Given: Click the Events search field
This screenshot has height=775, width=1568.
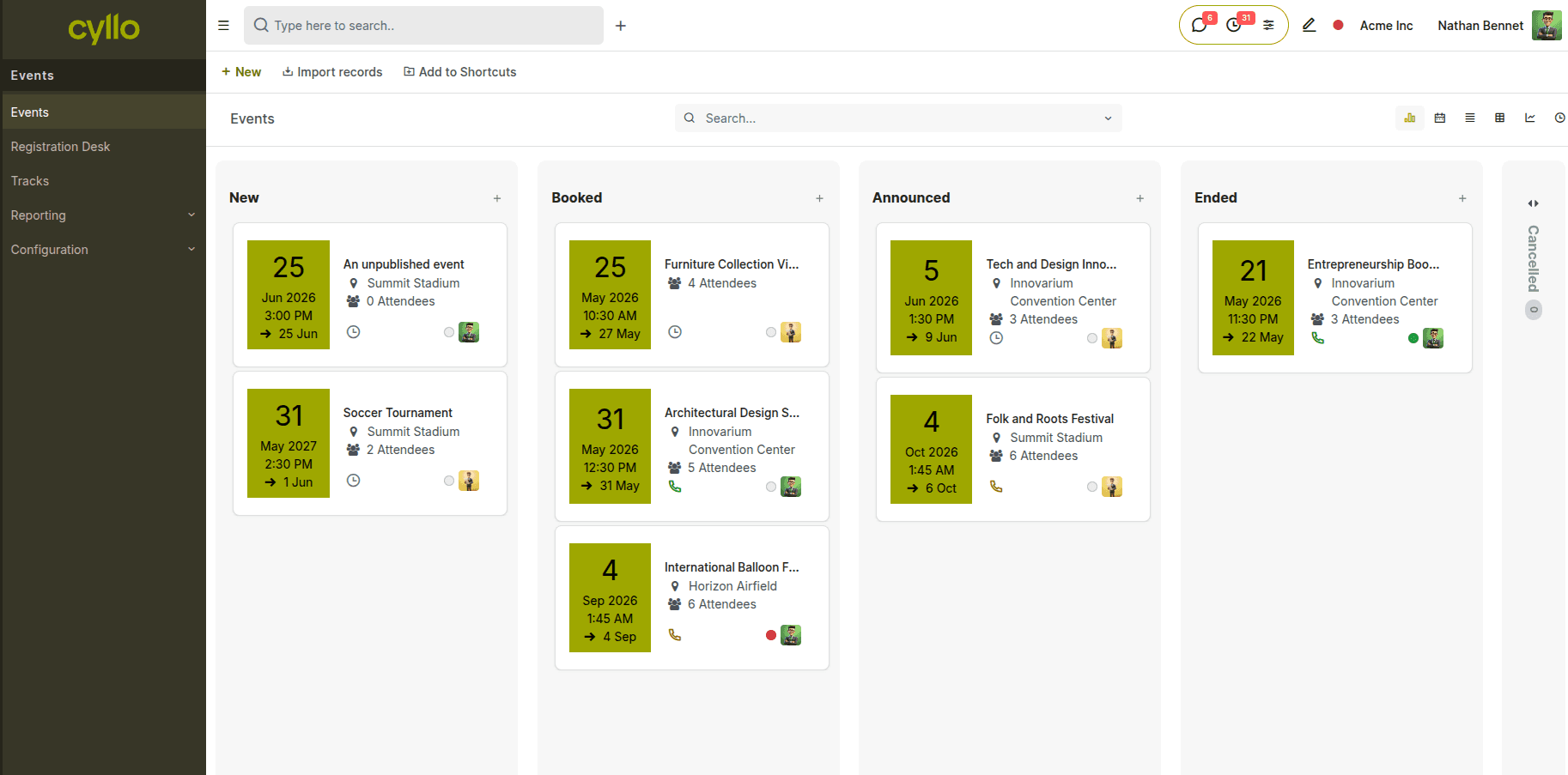Looking at the screenshot, I should [898, 118].
